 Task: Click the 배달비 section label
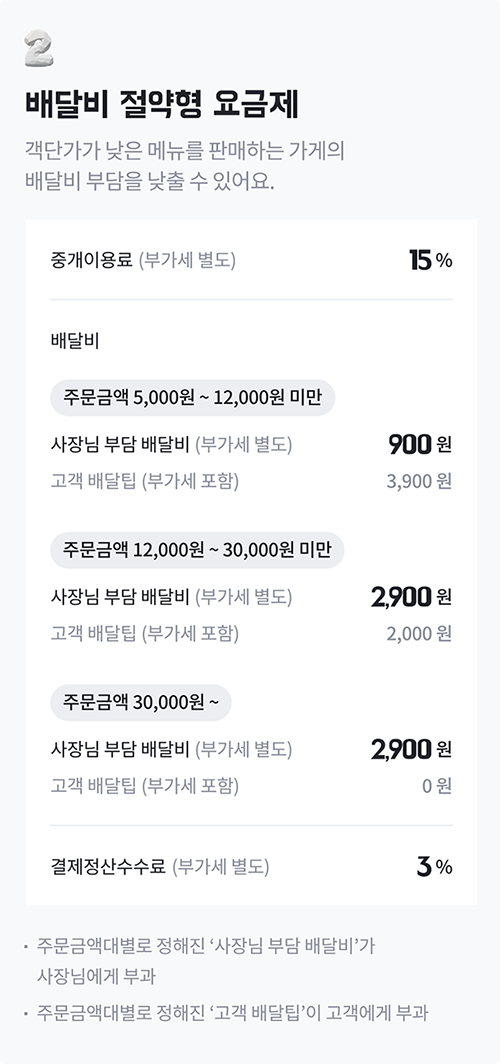pos(75,341)
